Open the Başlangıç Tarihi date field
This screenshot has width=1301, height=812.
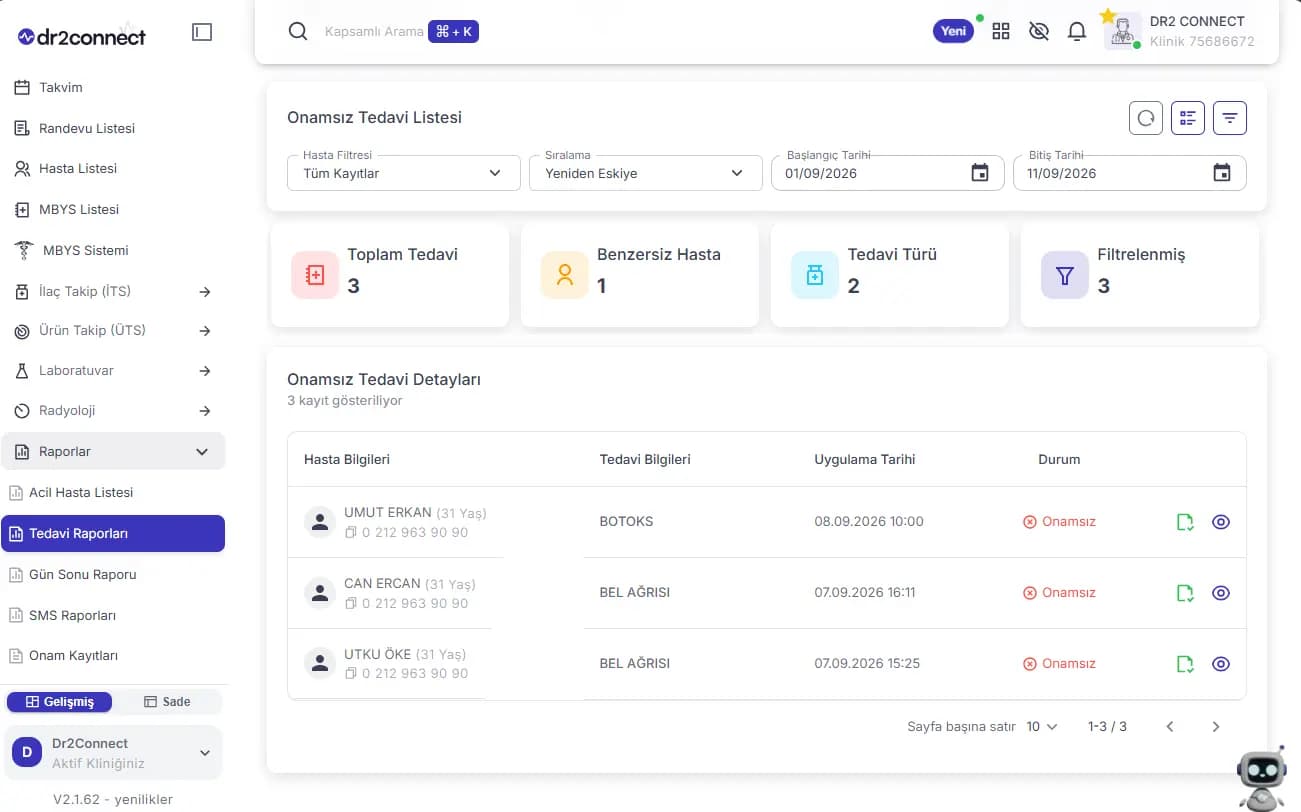[887, 173]
